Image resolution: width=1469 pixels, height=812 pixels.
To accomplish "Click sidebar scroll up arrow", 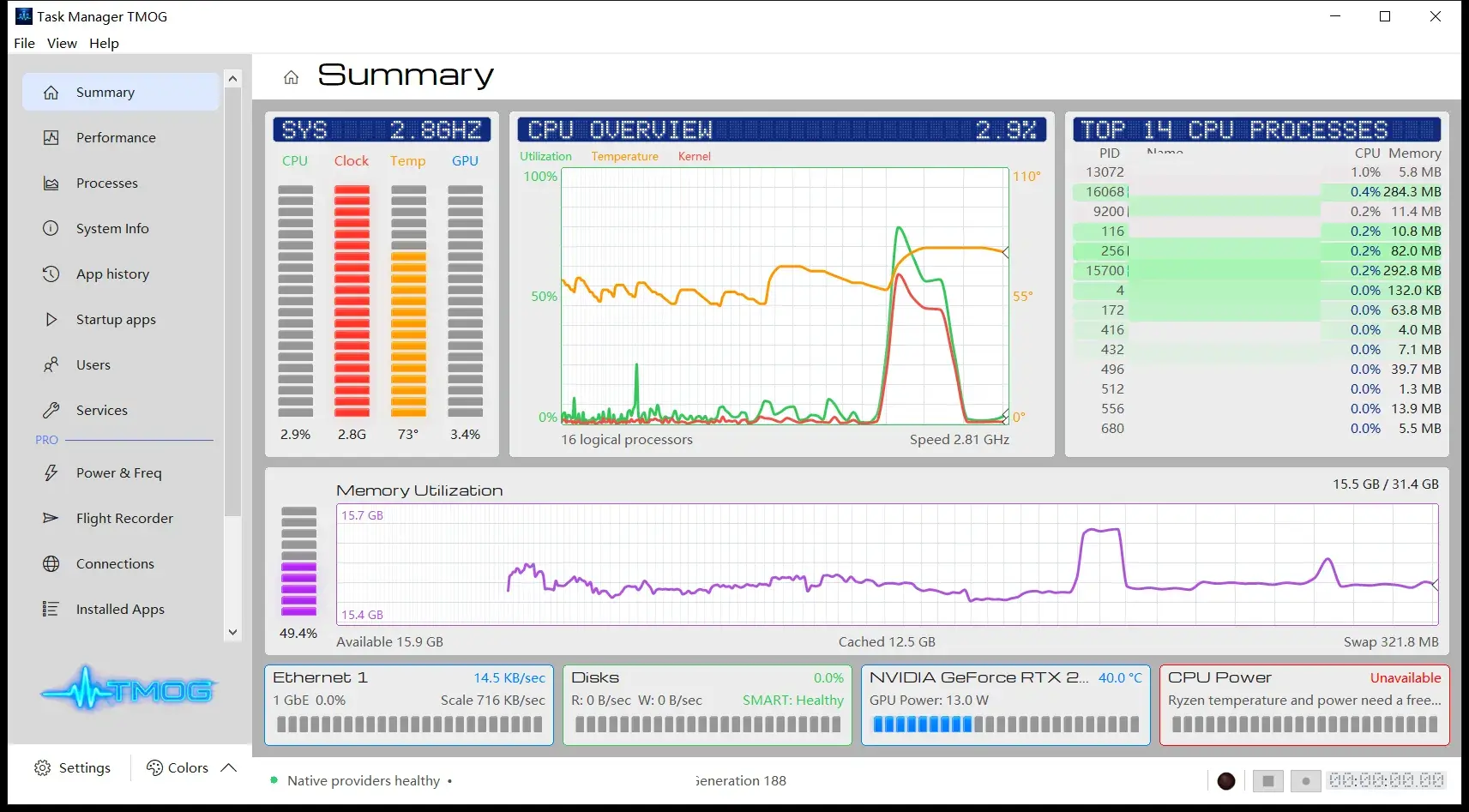I will point(232,79).
